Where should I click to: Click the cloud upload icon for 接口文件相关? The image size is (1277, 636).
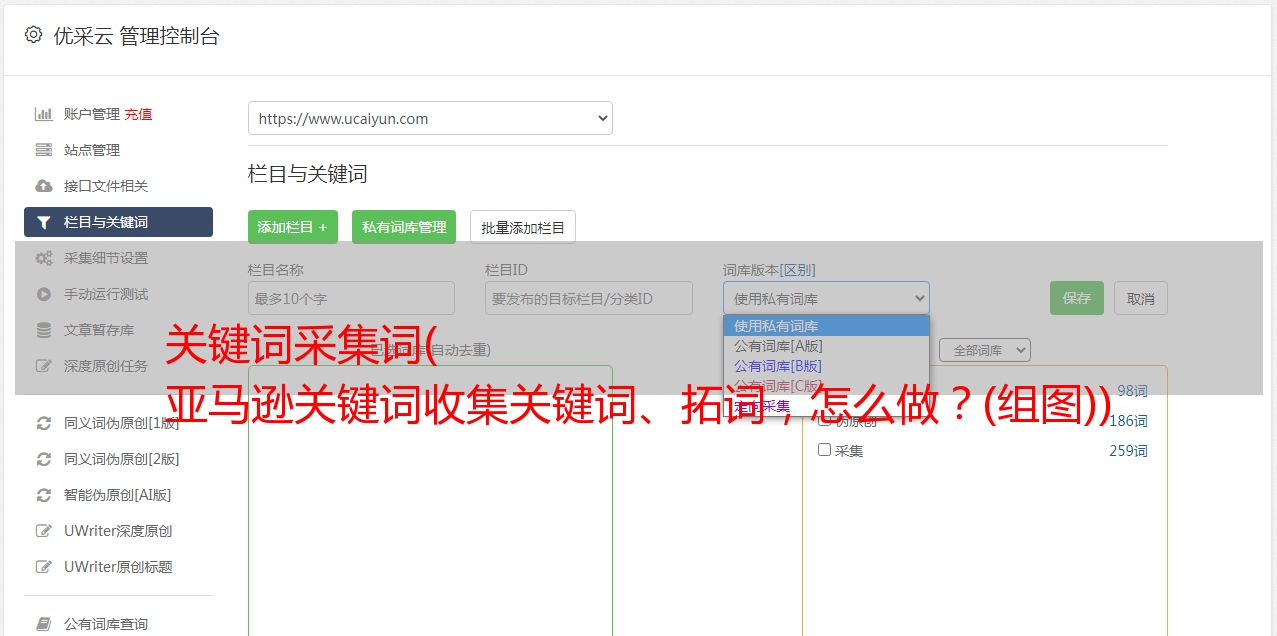coord(43,186)
